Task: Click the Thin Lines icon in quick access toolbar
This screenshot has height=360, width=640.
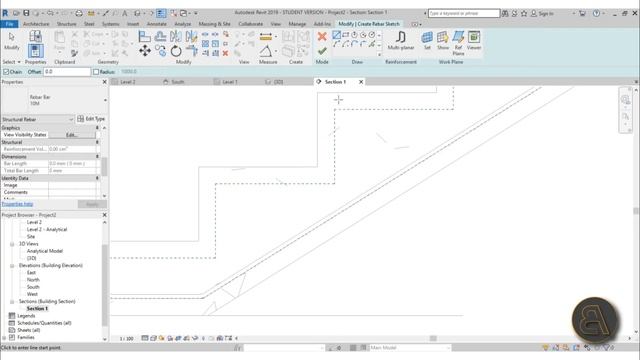Action: [x=161, y=13]
